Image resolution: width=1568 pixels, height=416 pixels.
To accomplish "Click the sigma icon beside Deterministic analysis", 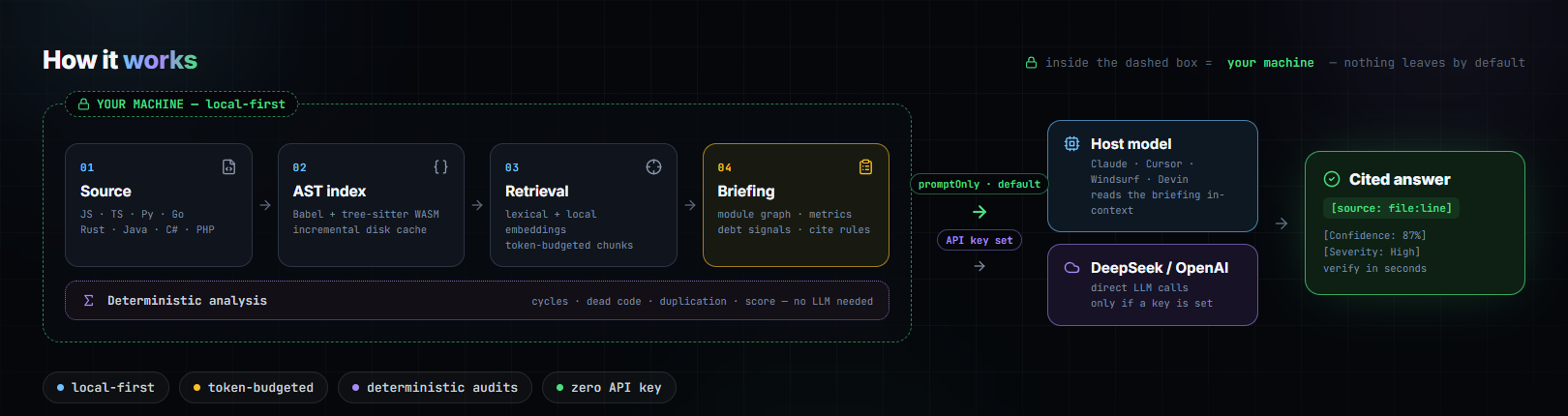I will (x=88, y=300).
